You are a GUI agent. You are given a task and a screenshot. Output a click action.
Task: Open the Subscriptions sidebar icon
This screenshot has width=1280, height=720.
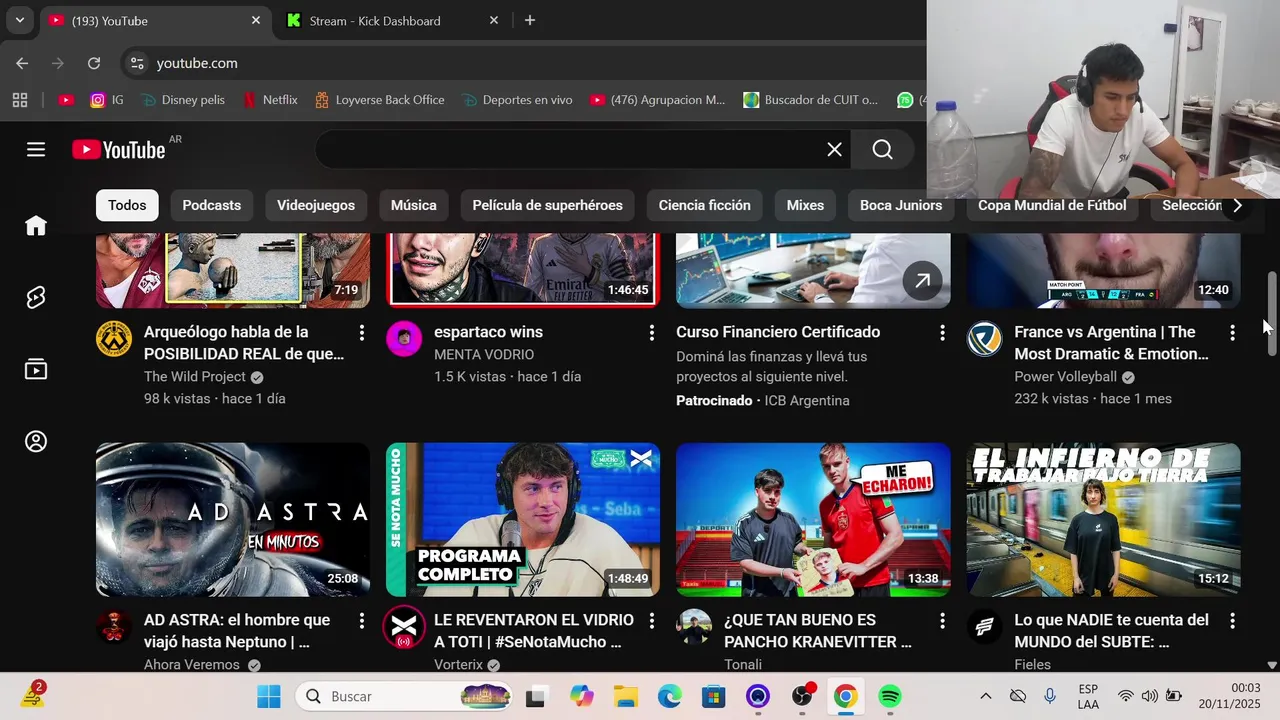36,370
